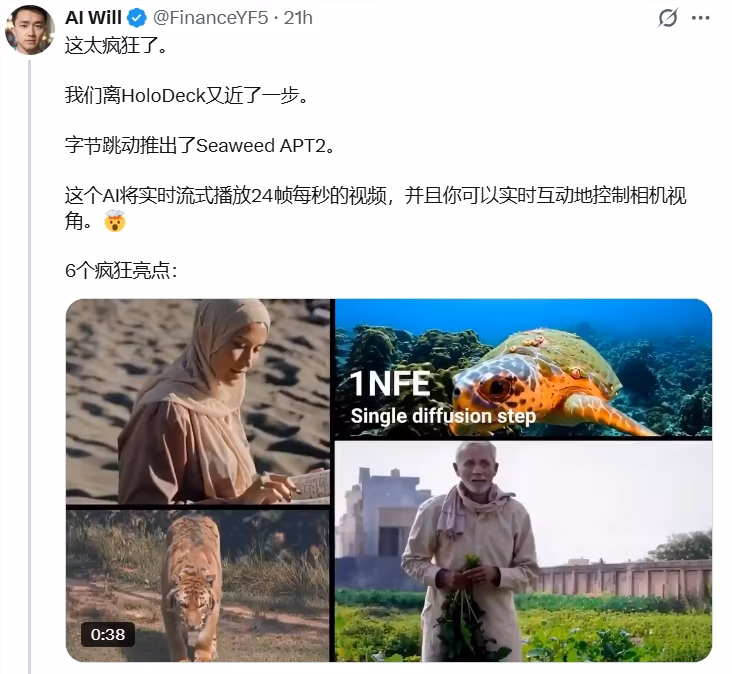
Task: Click the 6个疯狂亮点 text line
Action: (x=121, y=270)
